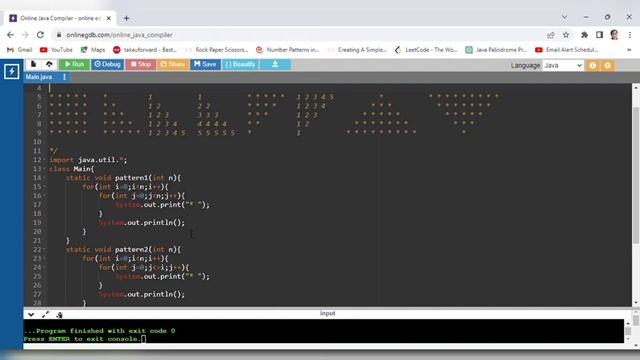Image resolution: width=640 pixels, height=360 pixels.
Task: Click the upload file icon
Action: coord(49,64)
